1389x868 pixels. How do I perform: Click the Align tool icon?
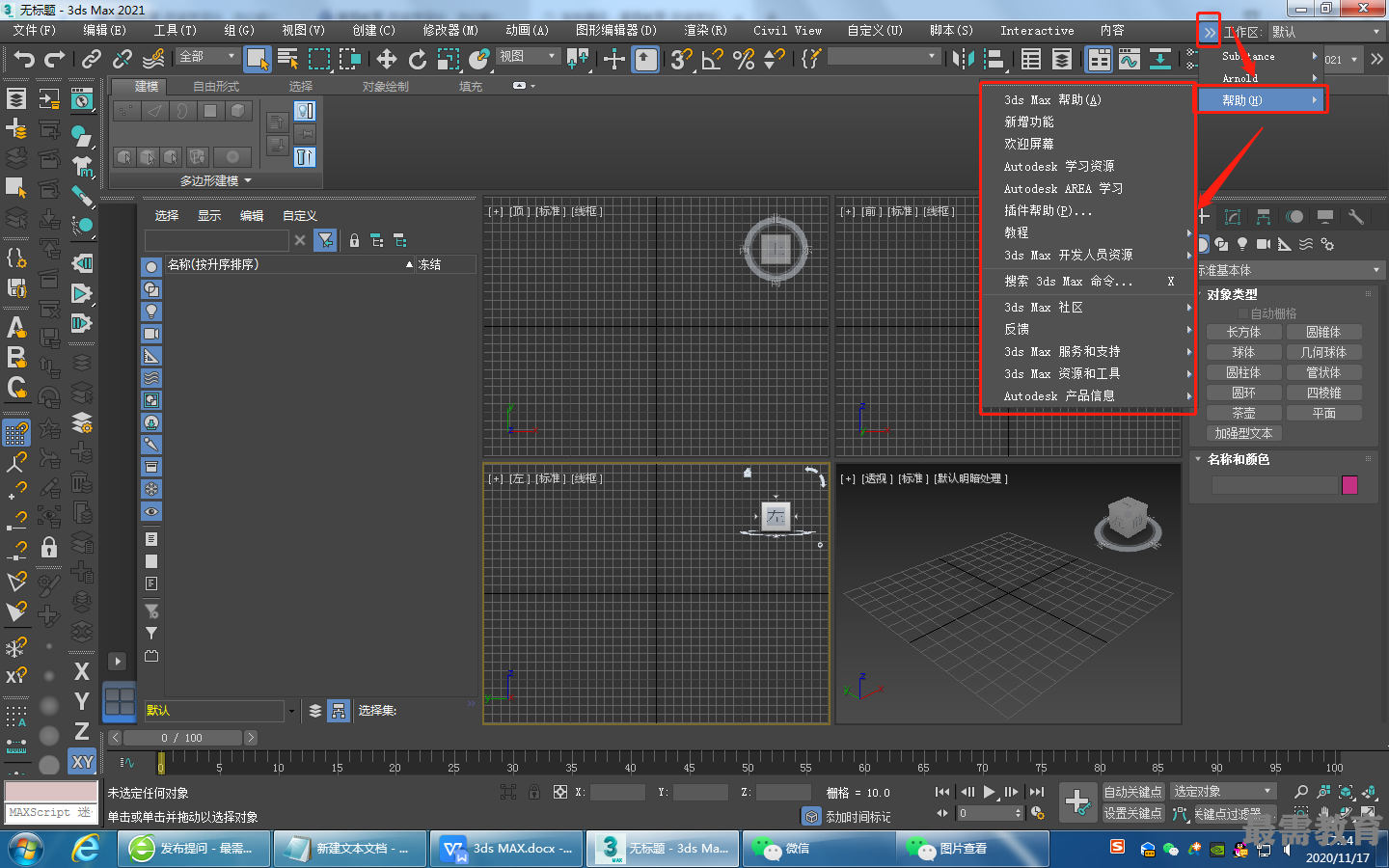click(x=994, y=60)
